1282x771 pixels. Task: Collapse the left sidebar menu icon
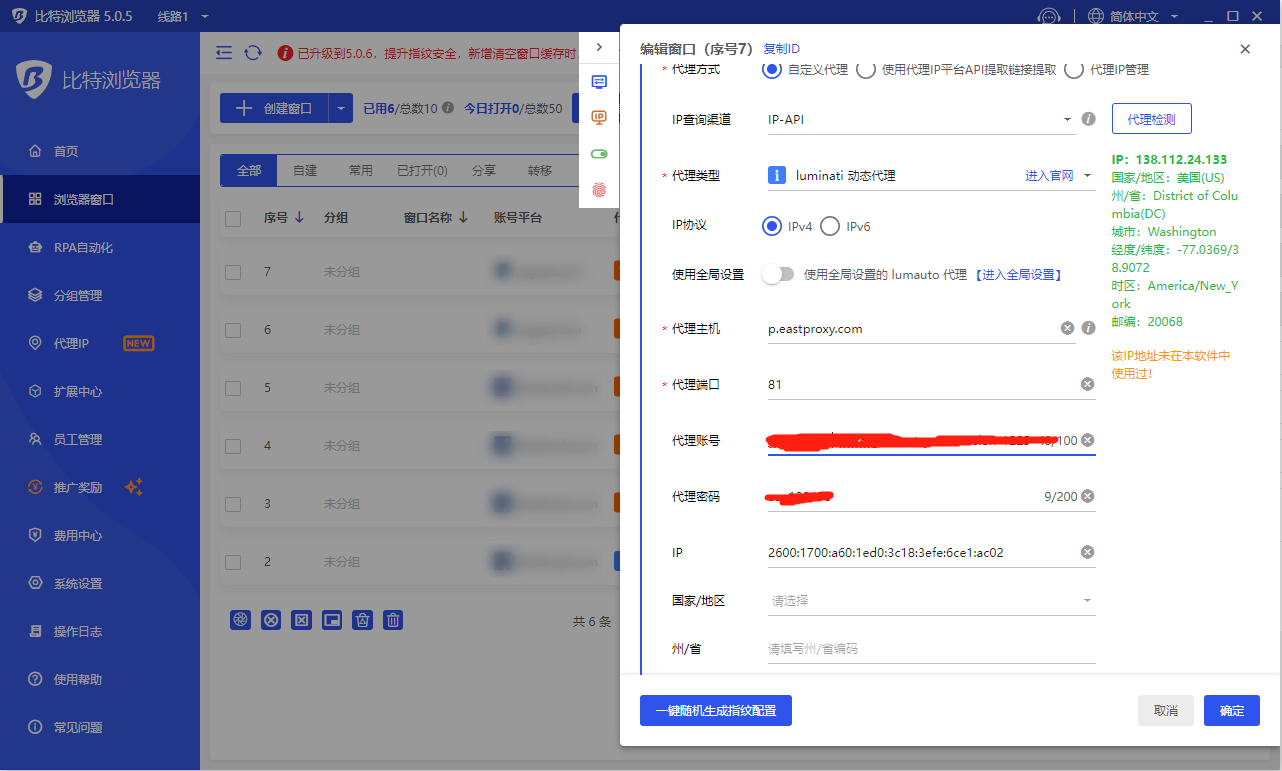click(224, 52)
